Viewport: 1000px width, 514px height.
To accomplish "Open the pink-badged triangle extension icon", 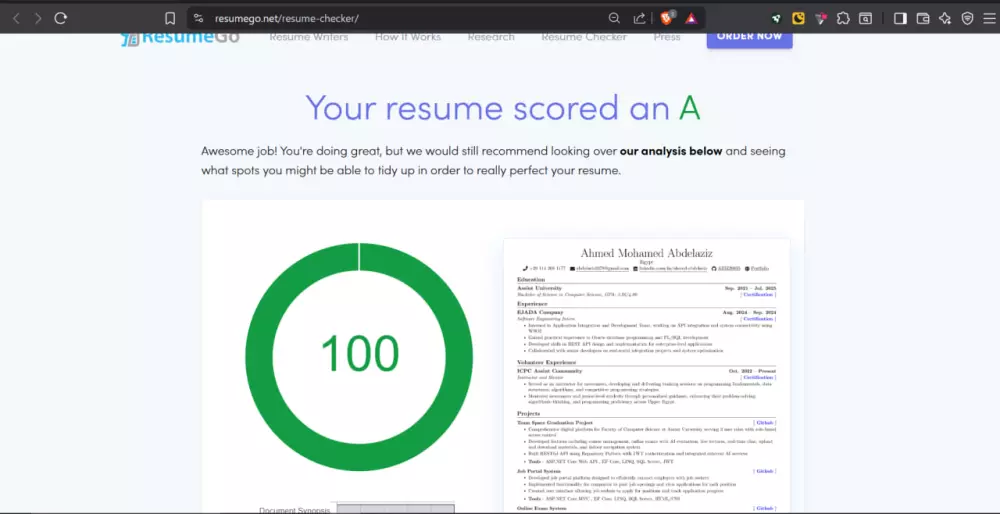I will pyautogui.click(x=821, y=18).
